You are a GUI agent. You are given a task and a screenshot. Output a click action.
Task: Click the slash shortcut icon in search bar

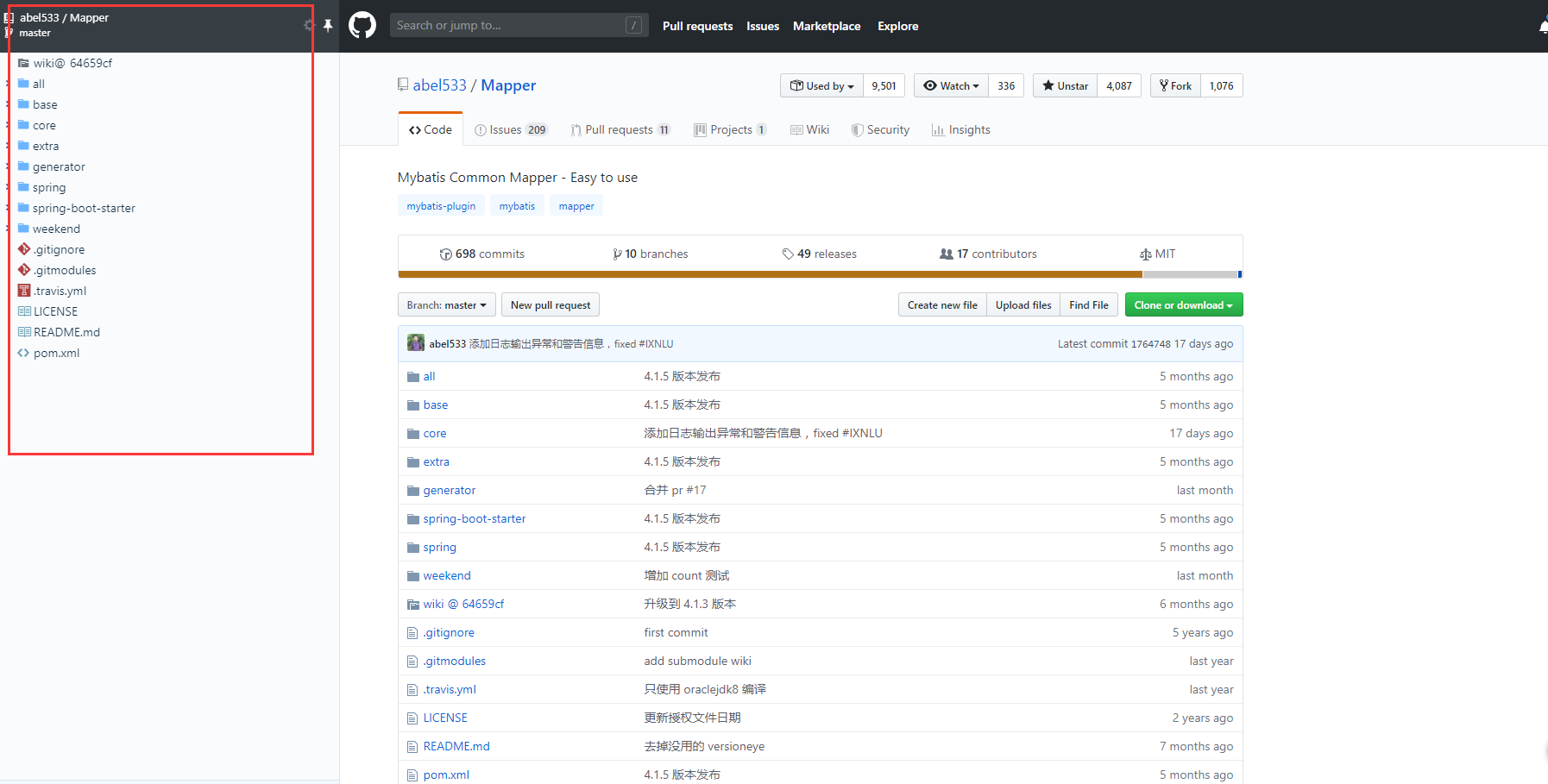[634, 26]
